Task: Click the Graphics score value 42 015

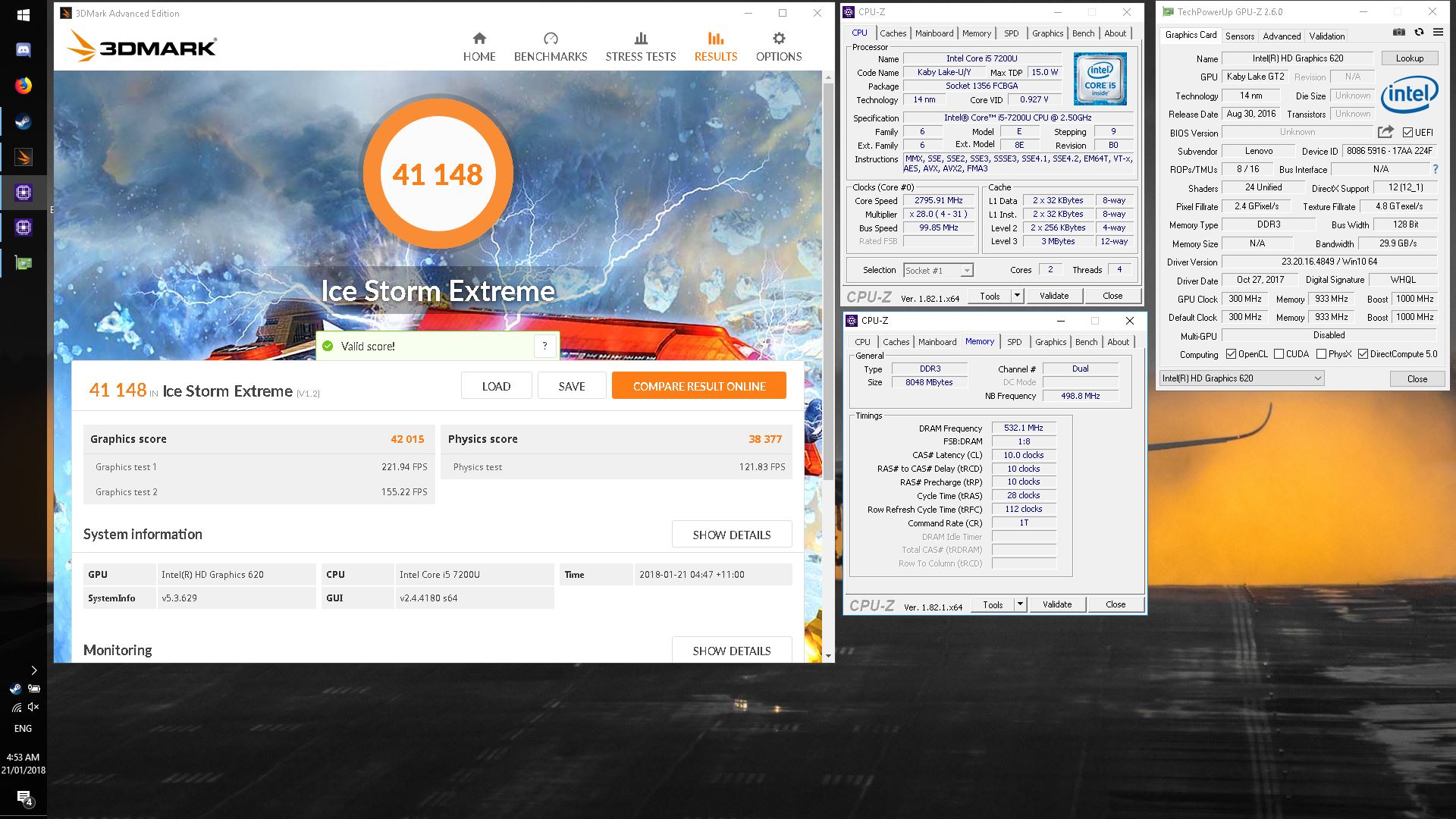Action: (x=407, y=439)
